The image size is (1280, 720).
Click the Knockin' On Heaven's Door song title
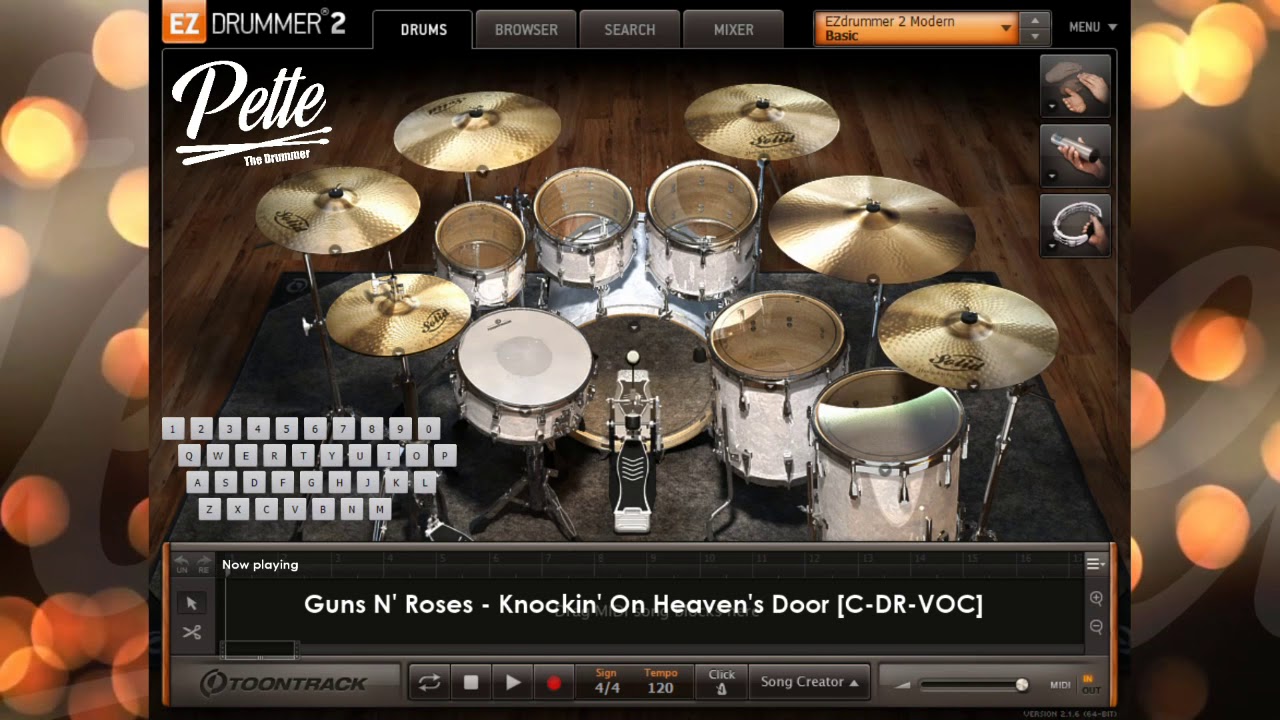[x=643, y=604]
